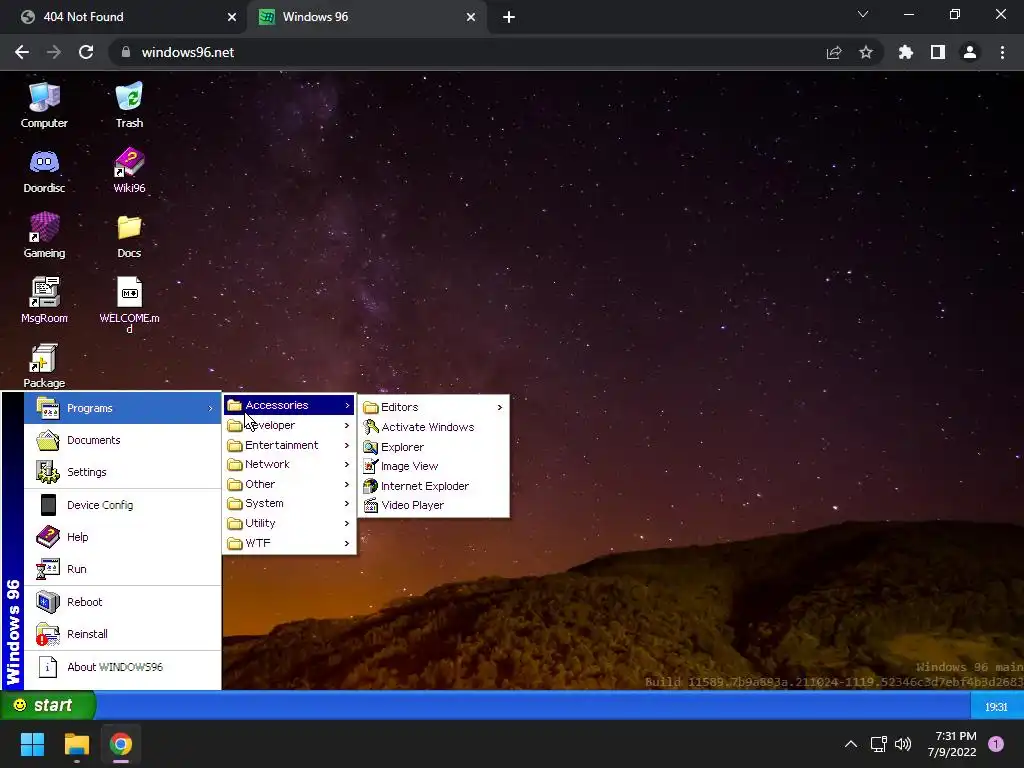Launch the Doordisc desktop shortcut
The height and width of the screenshot is (768, 1024).
pos(44,170)
